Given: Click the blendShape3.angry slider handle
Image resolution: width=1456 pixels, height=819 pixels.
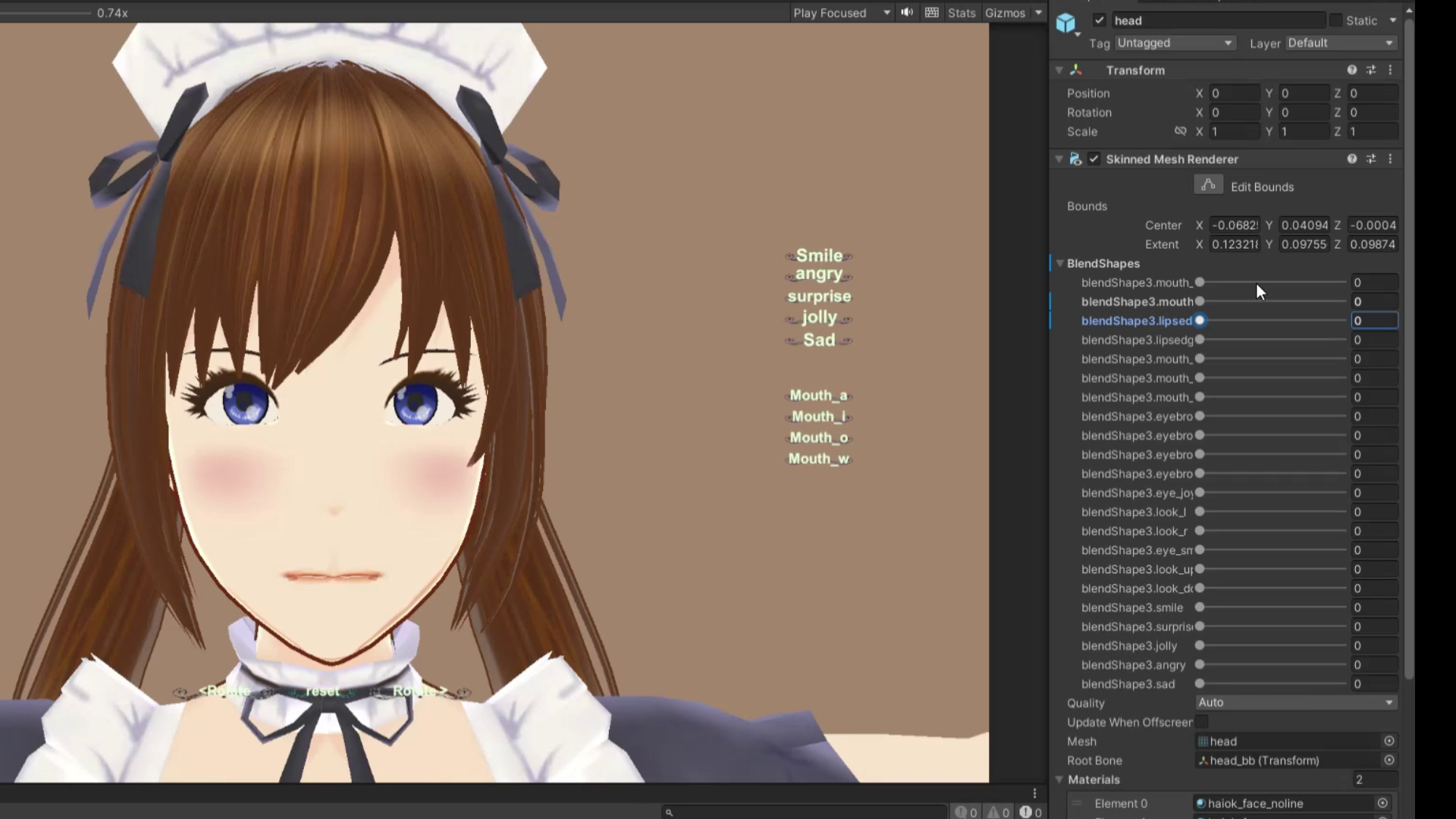Looking at the screenshot, I should pyautogui.click(x=1200, y=664).
